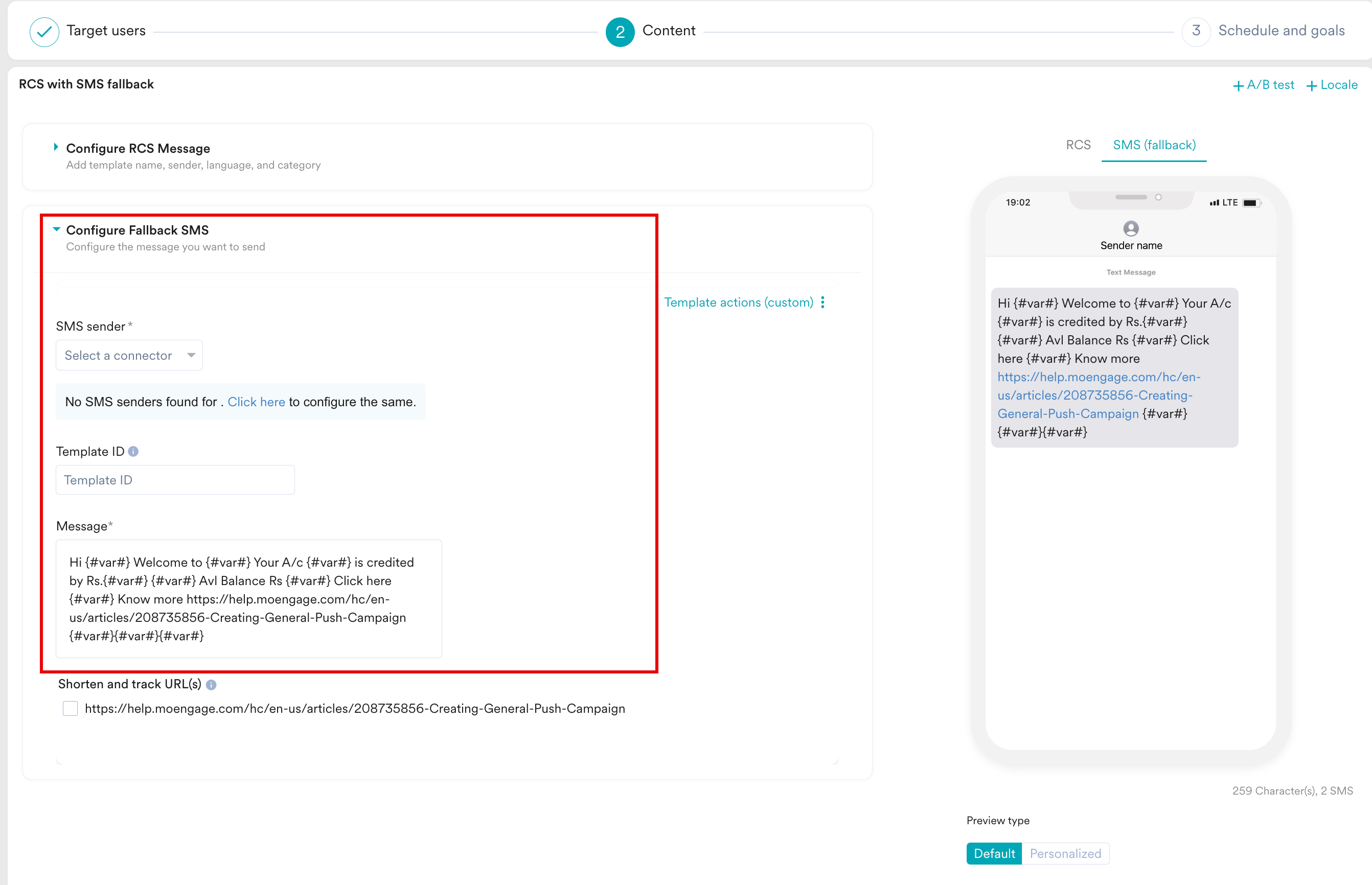Click the Template ID input field
This screenshot has height=885, width=1372.
[175, 480]
